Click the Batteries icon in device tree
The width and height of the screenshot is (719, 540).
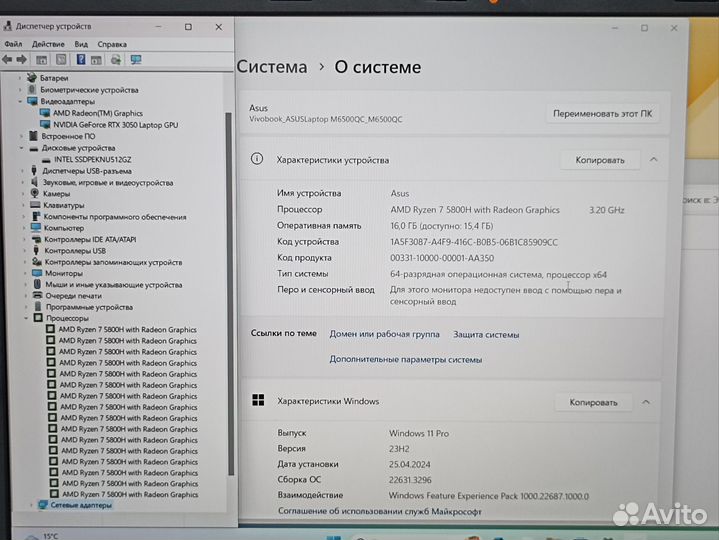pos(32,78)
